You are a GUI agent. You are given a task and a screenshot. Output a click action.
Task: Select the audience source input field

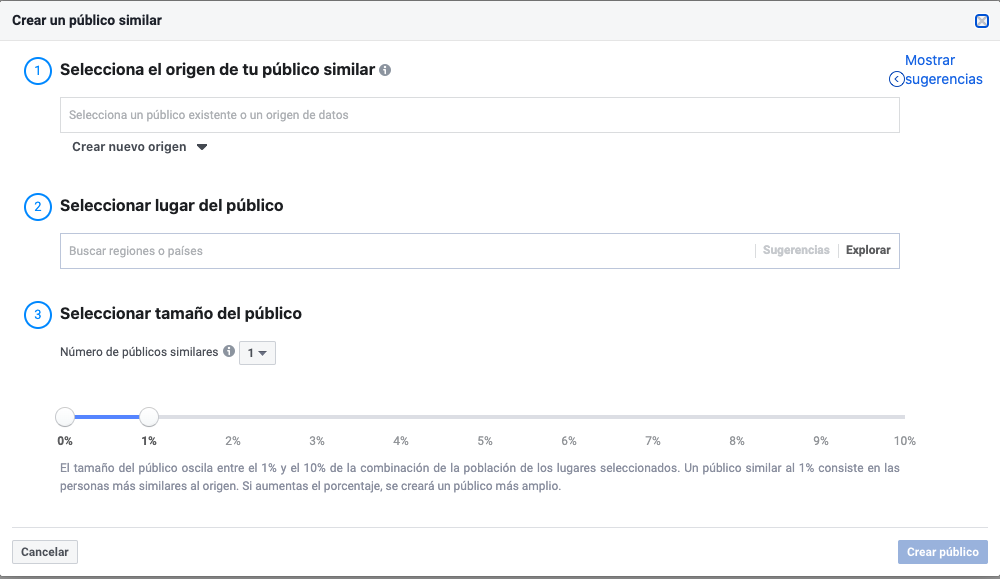pos(480,114)
